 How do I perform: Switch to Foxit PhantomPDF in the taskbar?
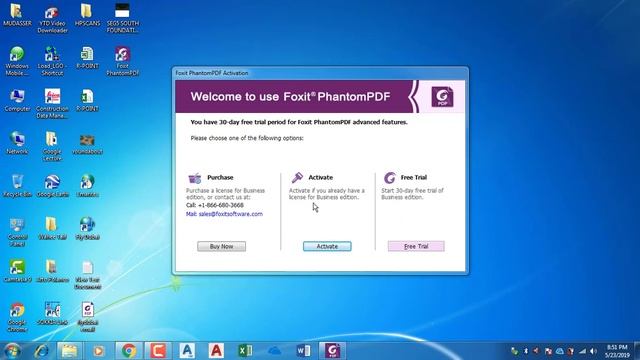[x=332, y=351]
